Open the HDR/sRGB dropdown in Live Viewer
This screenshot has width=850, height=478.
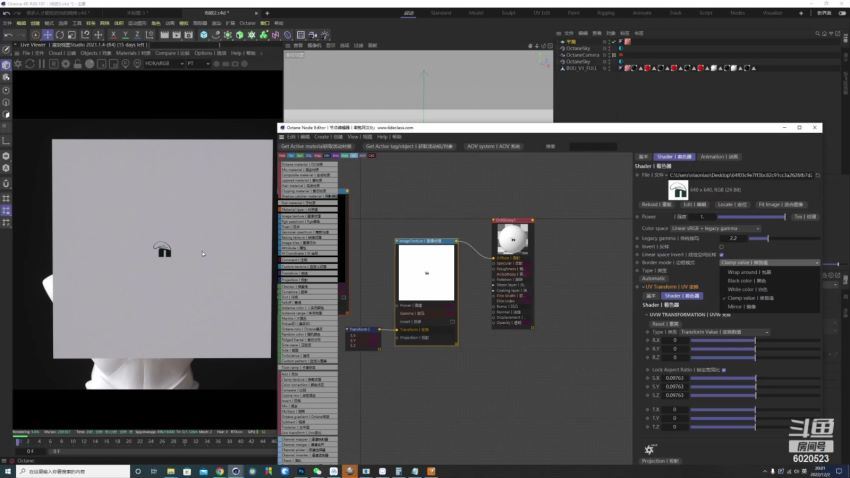160,64
